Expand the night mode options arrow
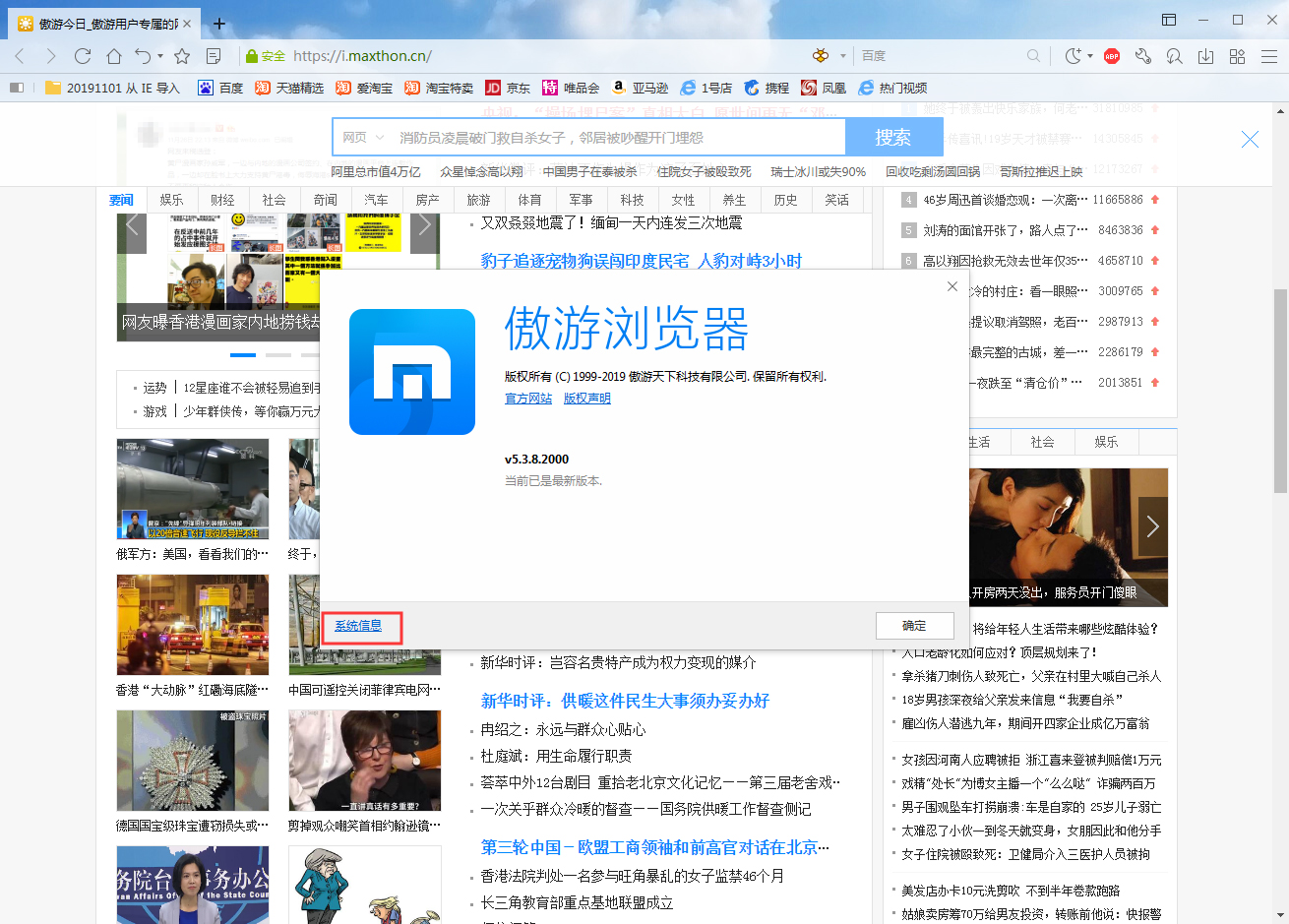The height and width of the screenshot is (924, 1289). coord(1091,57)
